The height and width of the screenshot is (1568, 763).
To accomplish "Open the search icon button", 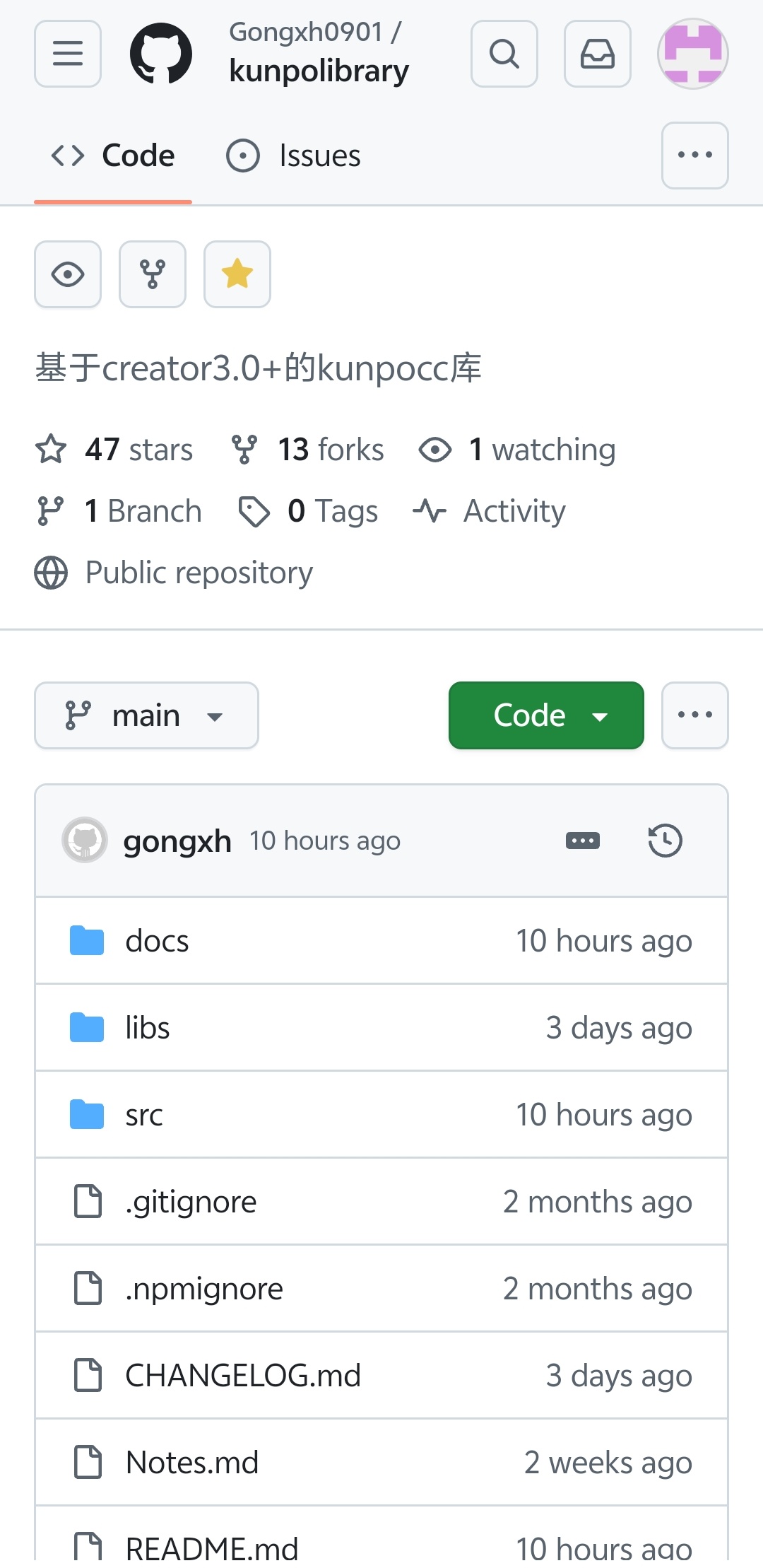I will pyautogui.click(x=504, y=54).
